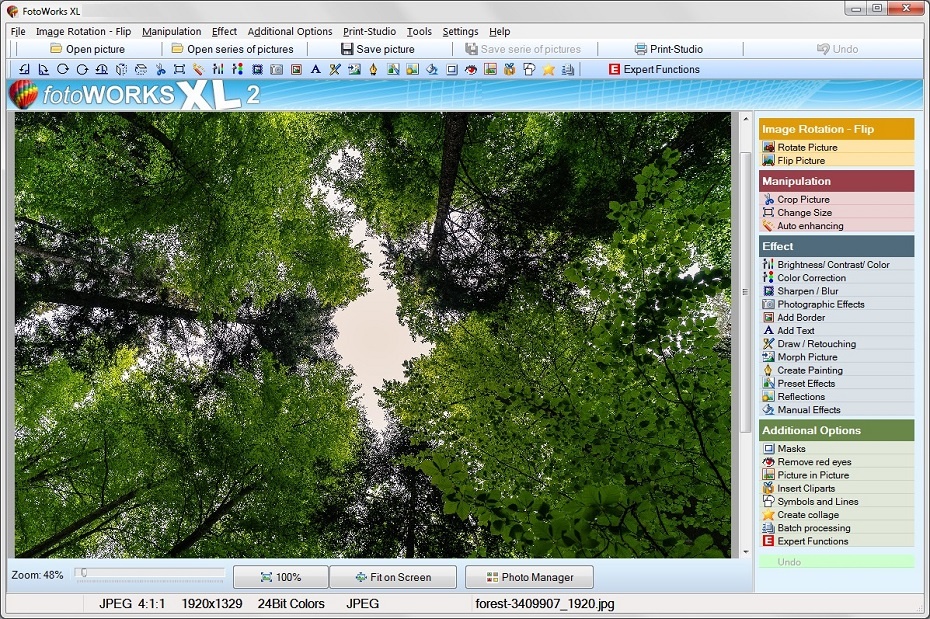Click the Symbols and Lines toolbar icon

click(x=529, y=69)
